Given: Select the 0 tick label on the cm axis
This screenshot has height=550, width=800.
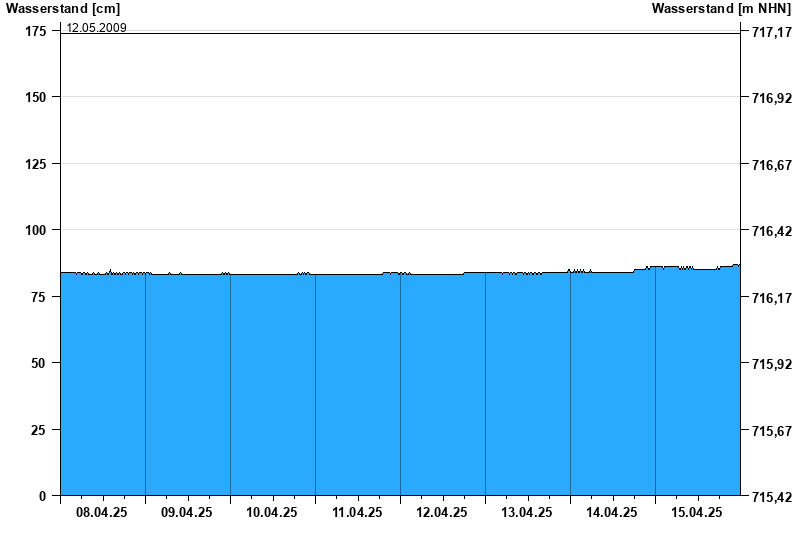Looking at the screenshot, I should tap(42, 496).
